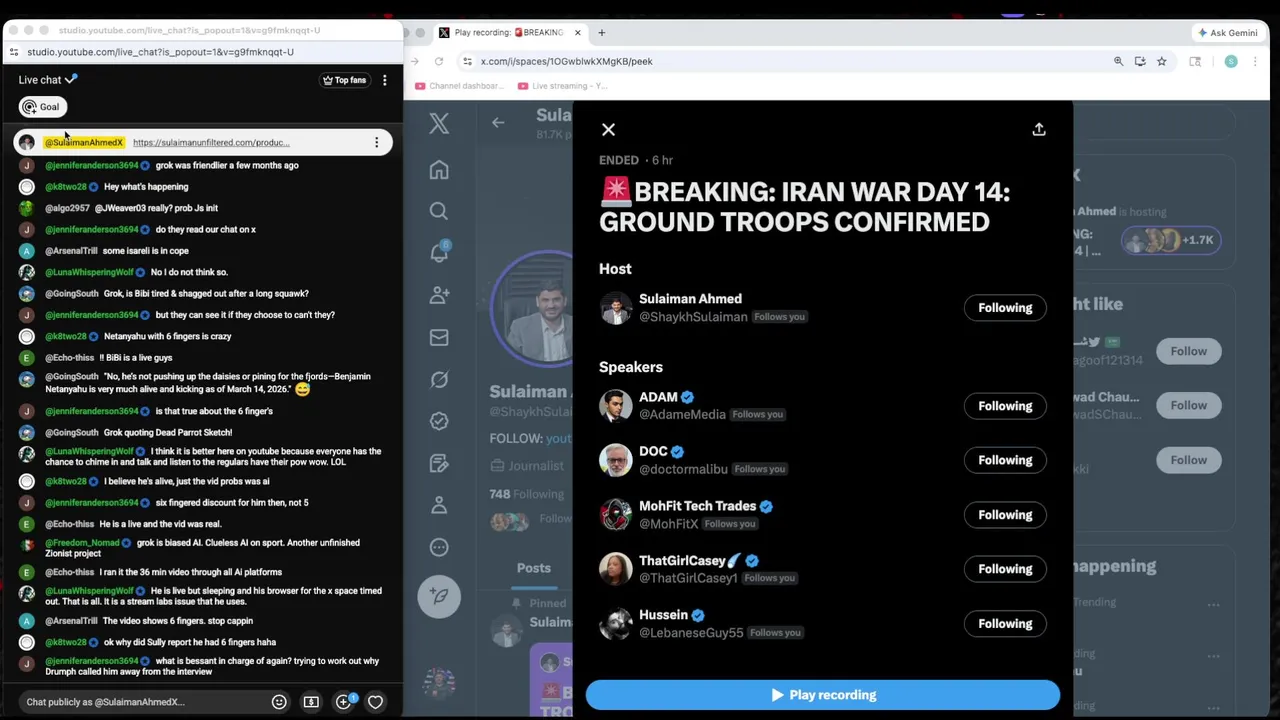Click Following button for Hussein

tap(1005, 624)
